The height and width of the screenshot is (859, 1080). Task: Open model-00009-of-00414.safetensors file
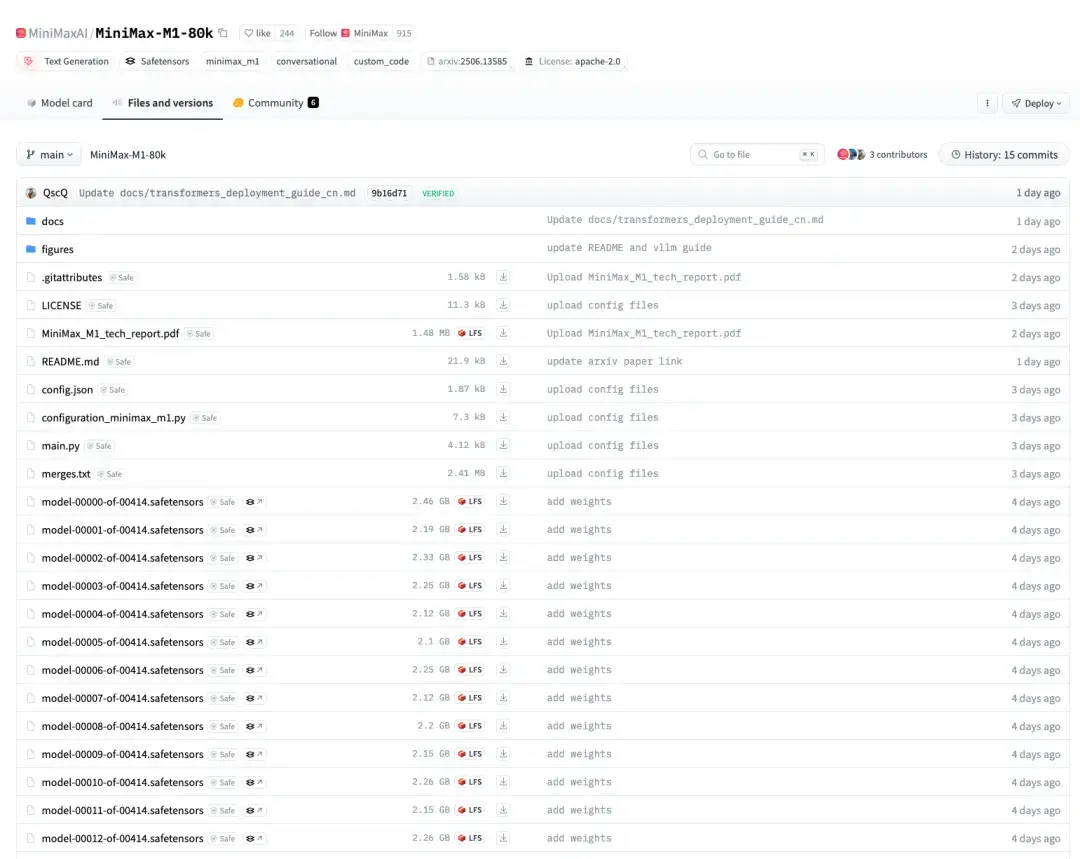[123, 754]
